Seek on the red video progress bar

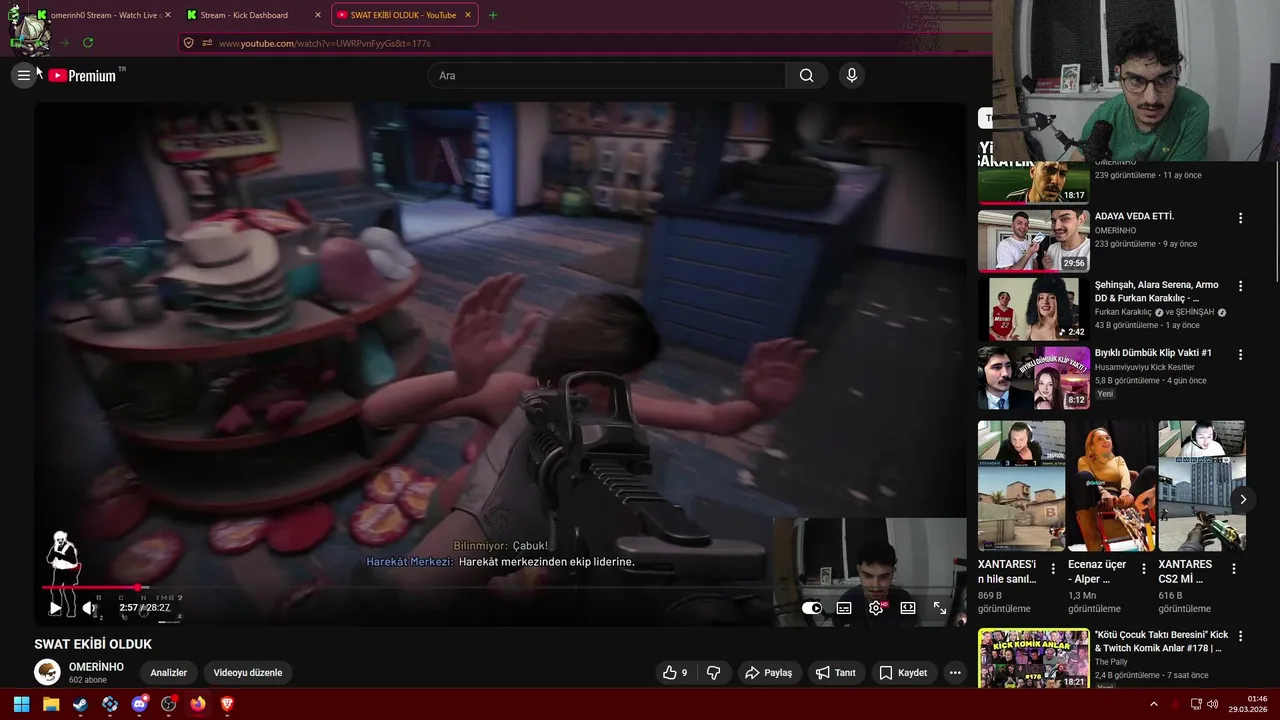click(x=500, y=588)
